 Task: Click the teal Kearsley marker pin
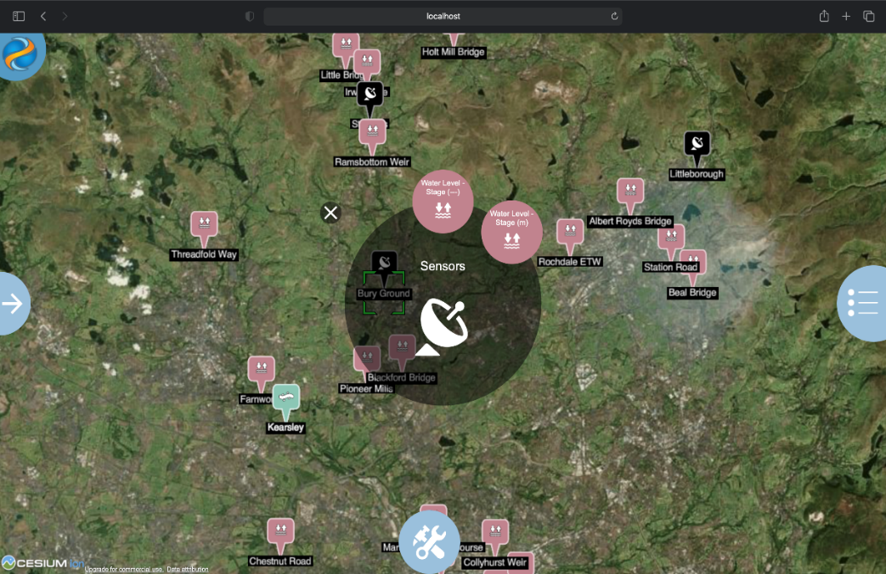point(286,401)
